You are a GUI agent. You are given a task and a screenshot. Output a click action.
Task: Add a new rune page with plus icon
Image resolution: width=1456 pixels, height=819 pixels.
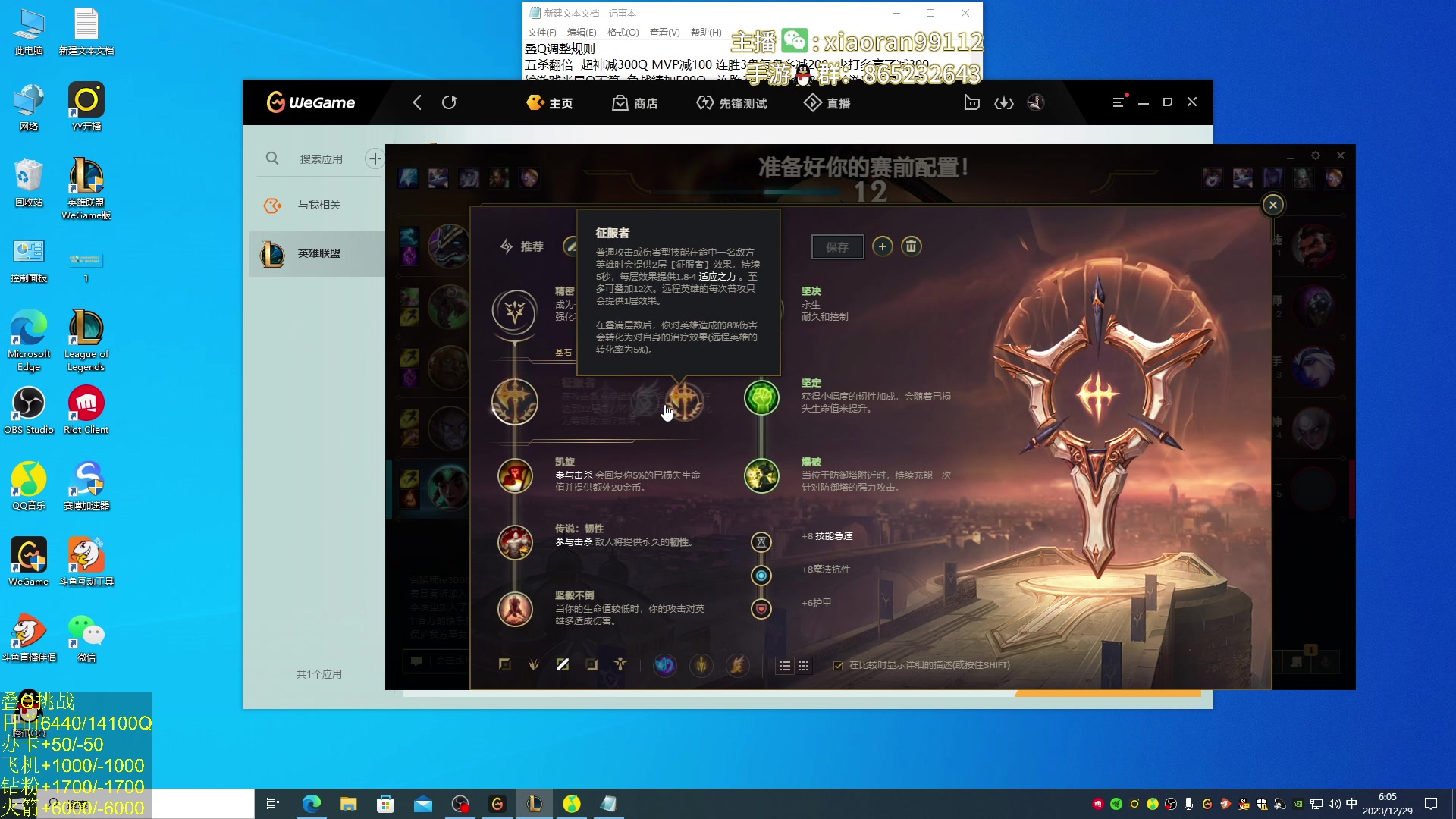(x=882, y=246)
